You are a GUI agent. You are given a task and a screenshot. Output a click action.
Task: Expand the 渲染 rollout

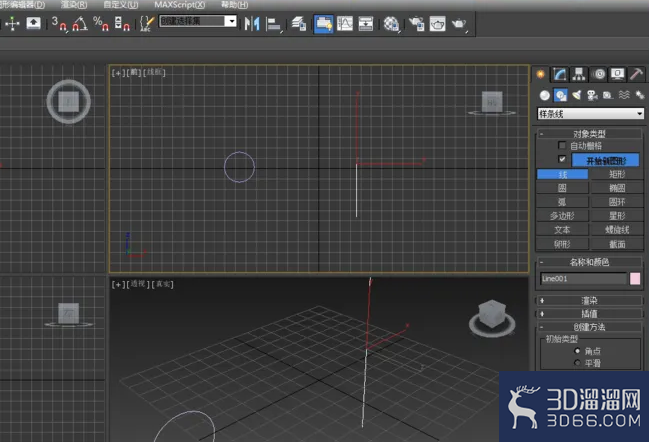click(x=589, y=300)
